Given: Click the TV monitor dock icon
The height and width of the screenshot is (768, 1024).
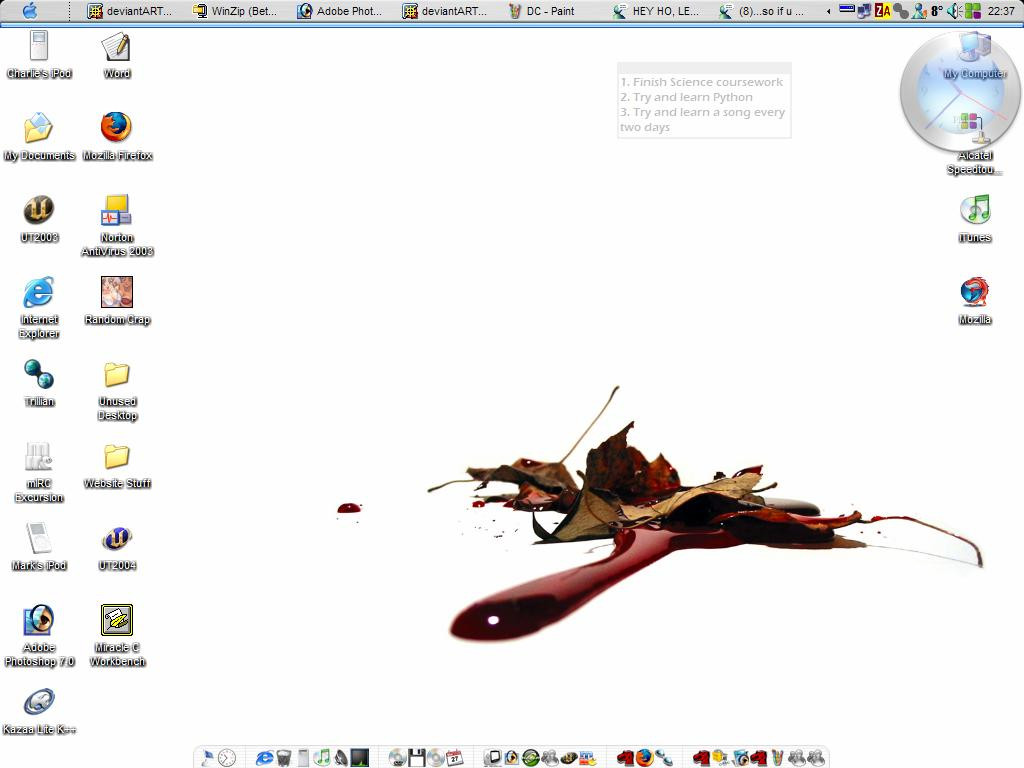Looking at the screenshot, I should (x=491, y=758).
